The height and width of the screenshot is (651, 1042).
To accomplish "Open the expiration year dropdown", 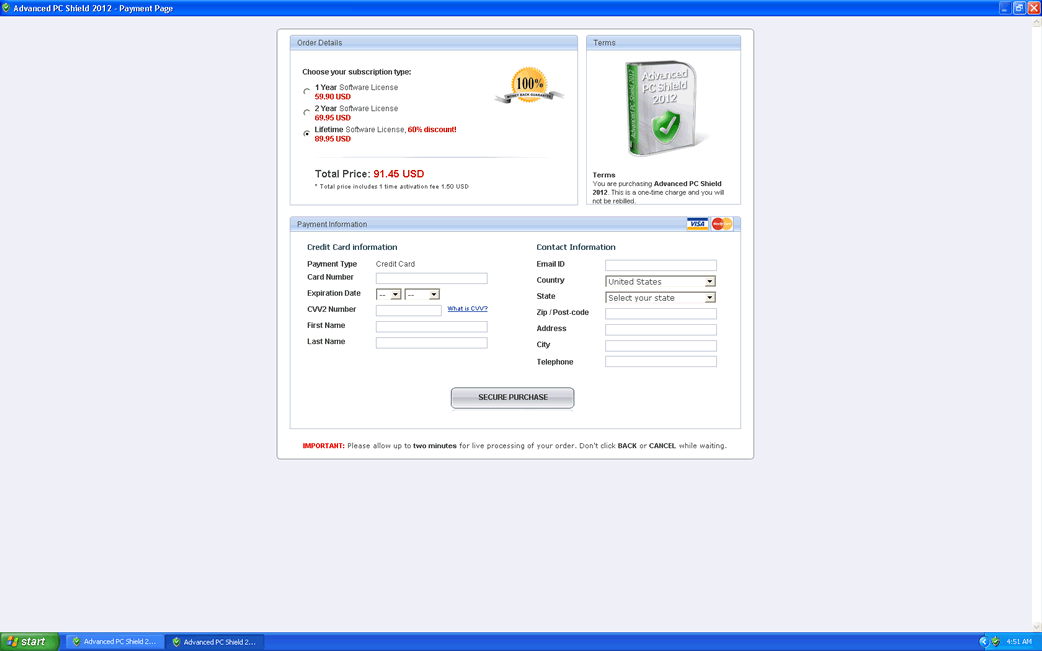I will (422, 295).
